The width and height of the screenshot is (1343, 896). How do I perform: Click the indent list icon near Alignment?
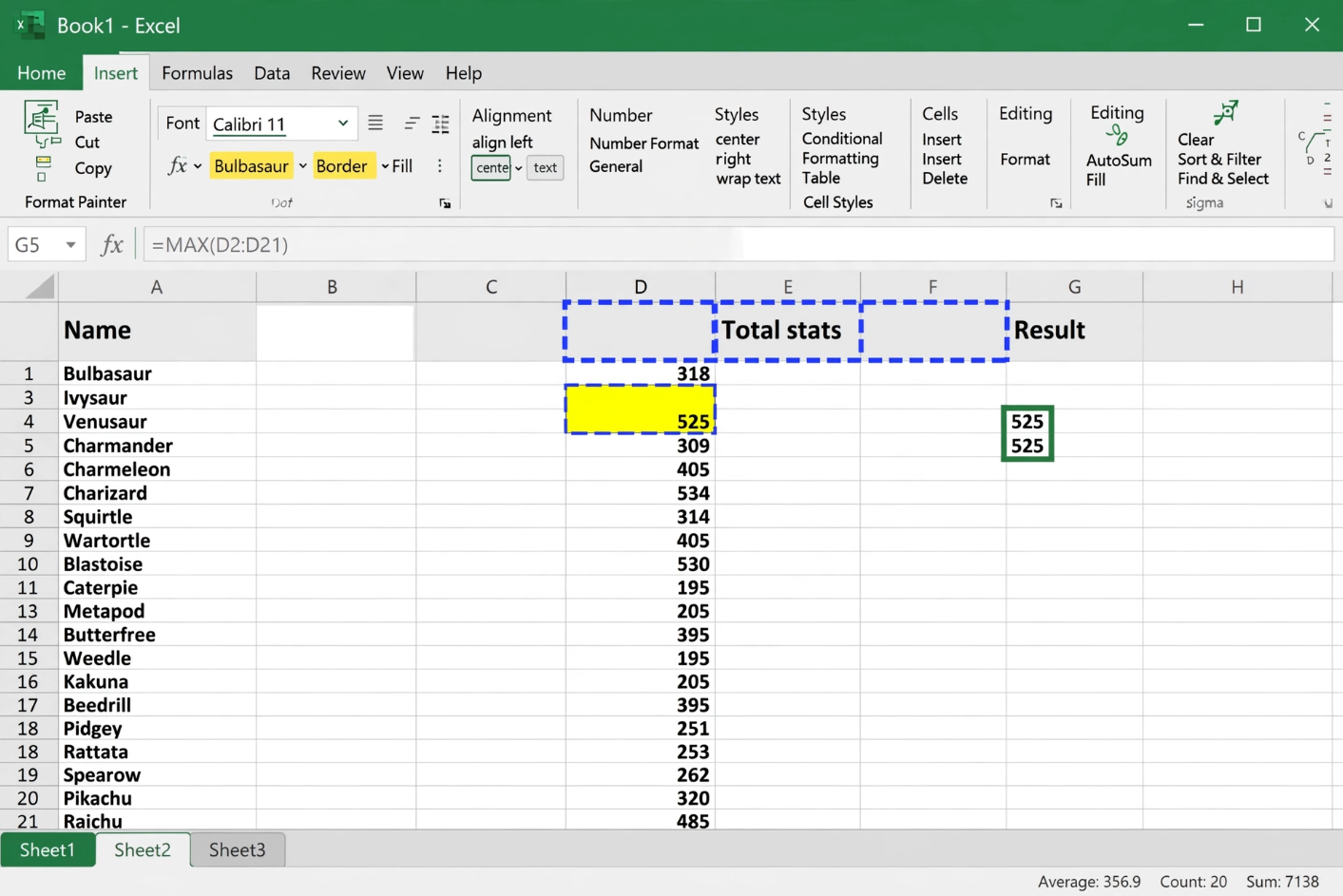point(441,124)
